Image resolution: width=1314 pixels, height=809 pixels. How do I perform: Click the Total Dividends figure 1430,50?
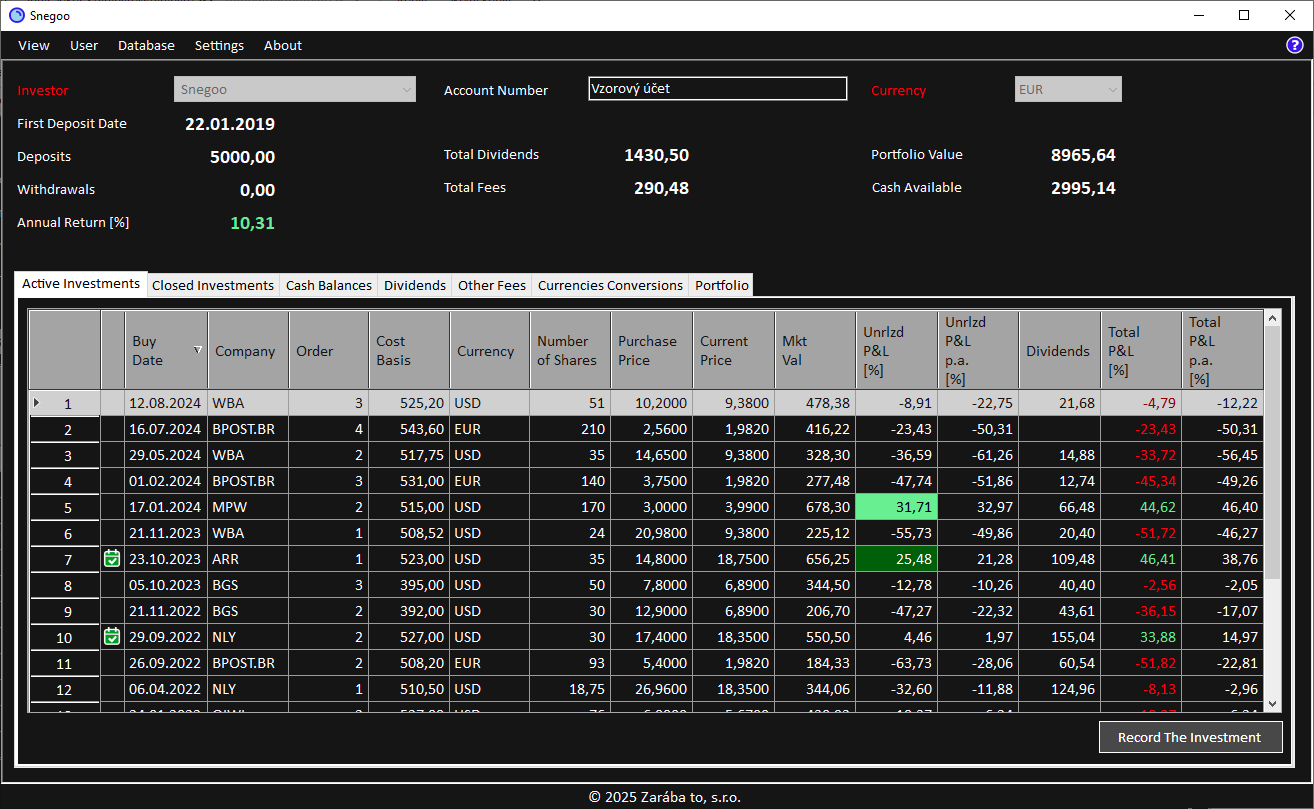point(656,155)
